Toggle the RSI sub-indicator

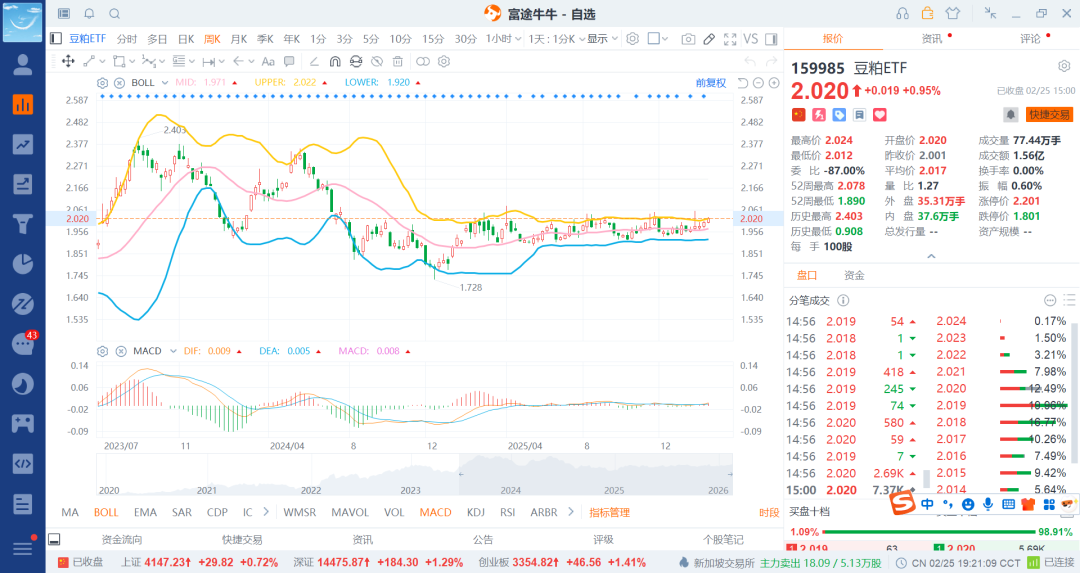point(508,512)
